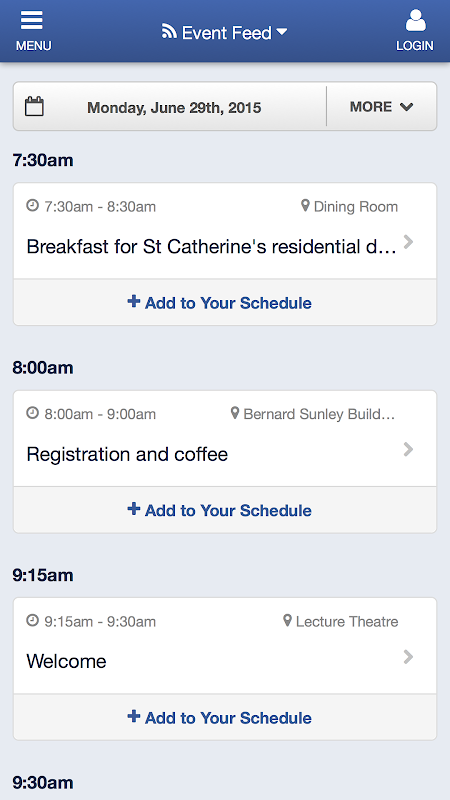Tap the LOGIN user icon
This screenshot has width=450, height=800.
click(x=415, y=21)
